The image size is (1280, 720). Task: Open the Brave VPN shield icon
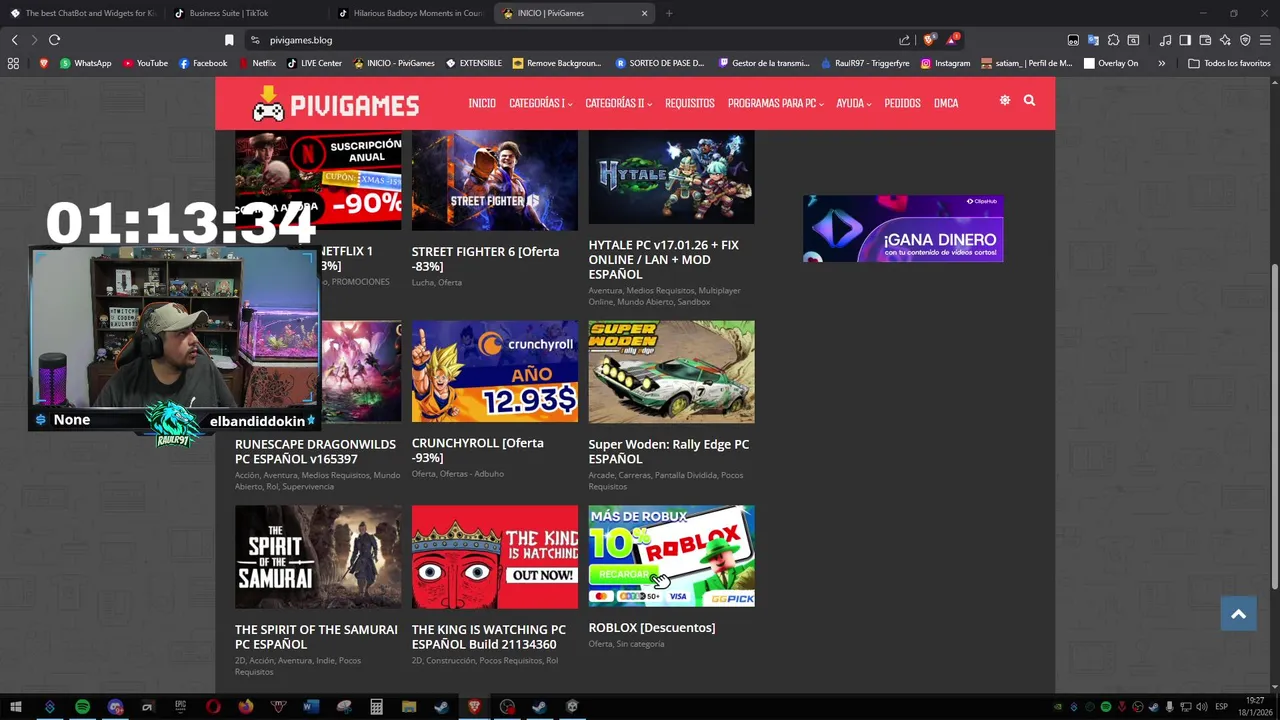tap(1245, 40)
